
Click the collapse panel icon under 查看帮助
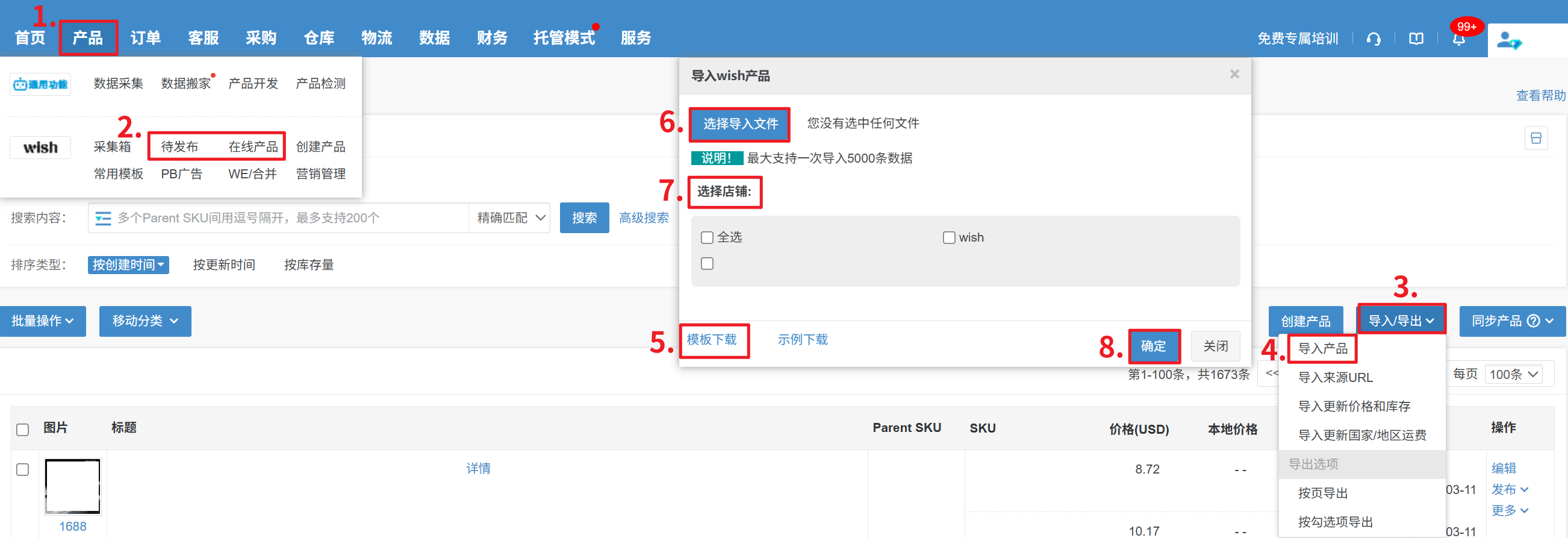pyautogui.click(x=1535, y=139)
